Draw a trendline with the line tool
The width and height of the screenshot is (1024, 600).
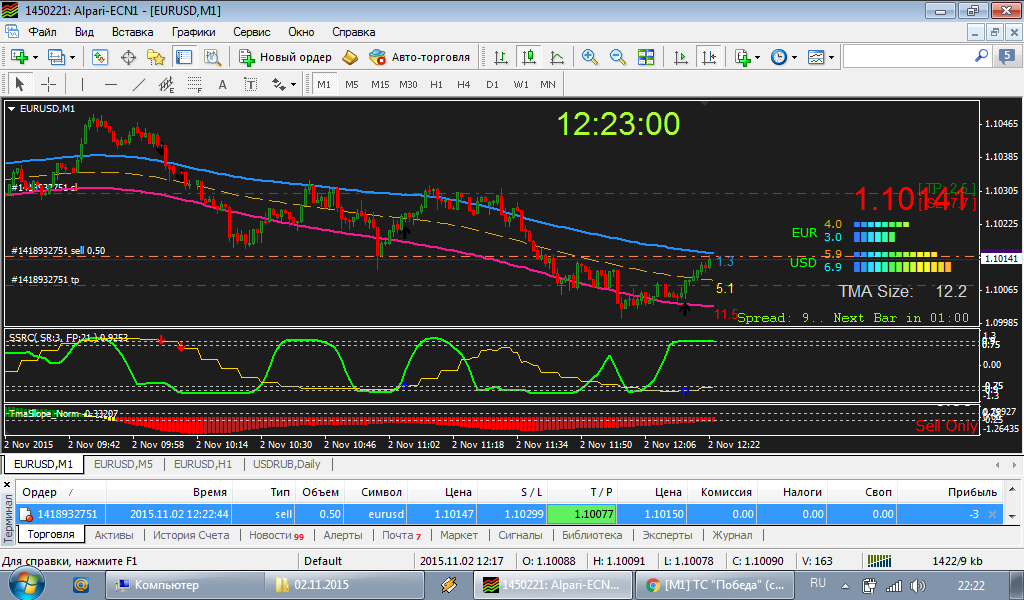tap(138, 84)
